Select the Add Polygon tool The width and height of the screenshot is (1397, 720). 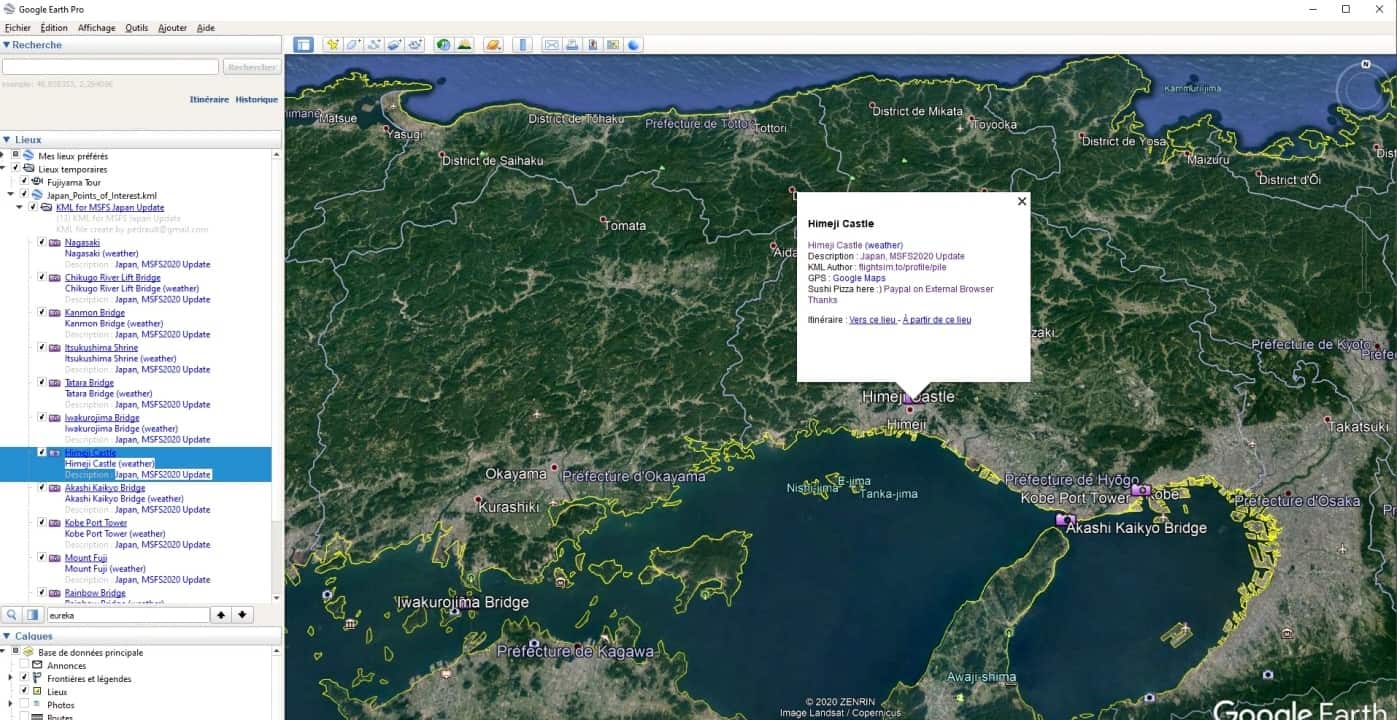click(354, 45)
